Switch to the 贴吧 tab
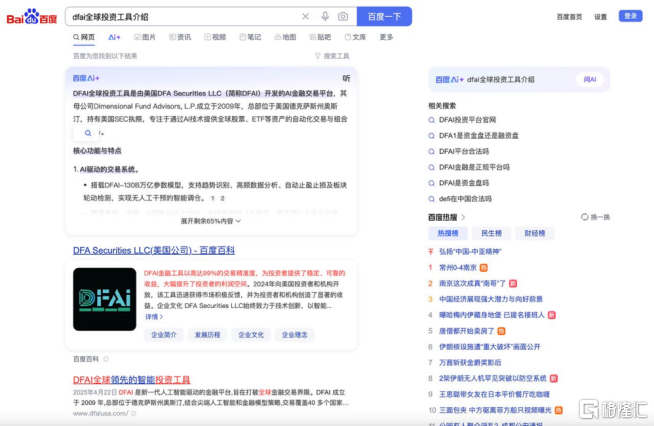The image size is (654, 426). pyautogui.click(x=320, y=37)
